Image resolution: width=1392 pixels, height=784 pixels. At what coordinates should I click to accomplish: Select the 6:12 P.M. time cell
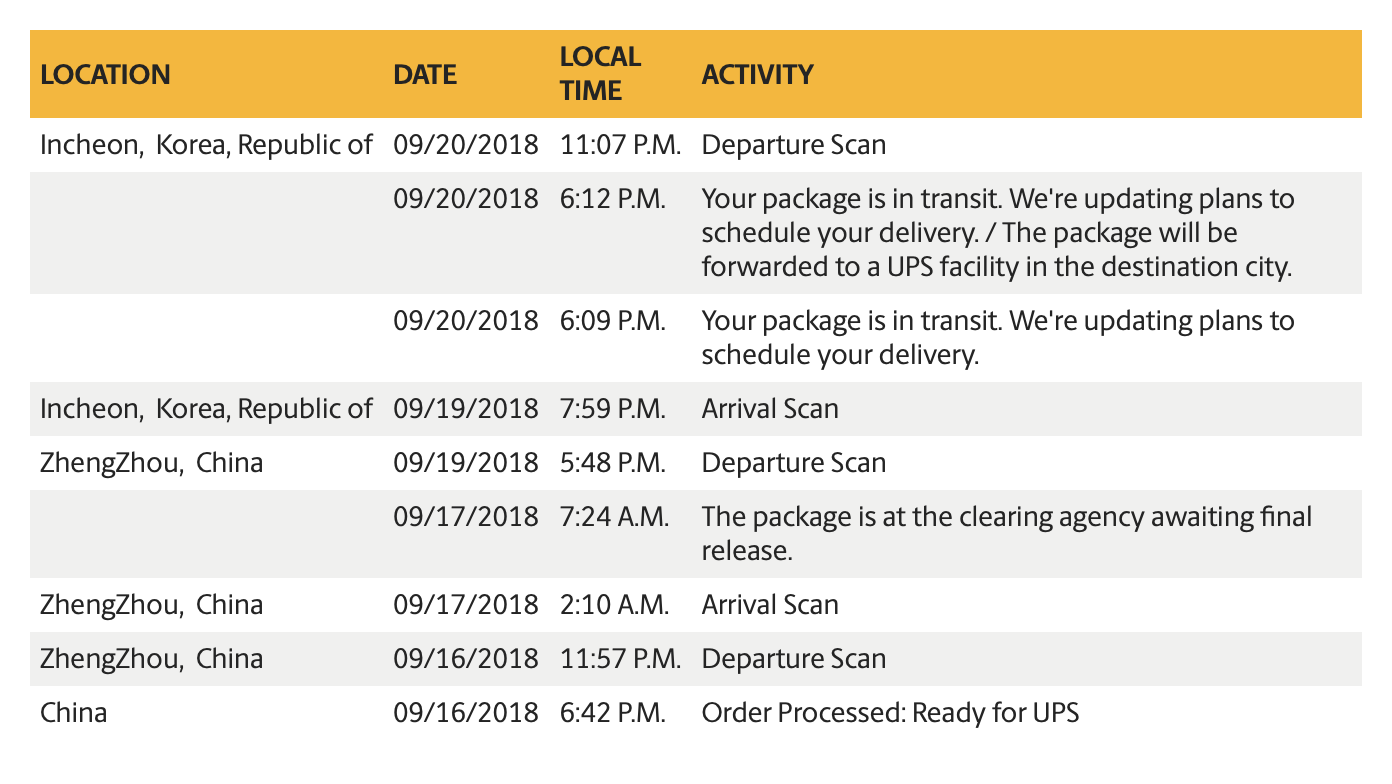612,199
